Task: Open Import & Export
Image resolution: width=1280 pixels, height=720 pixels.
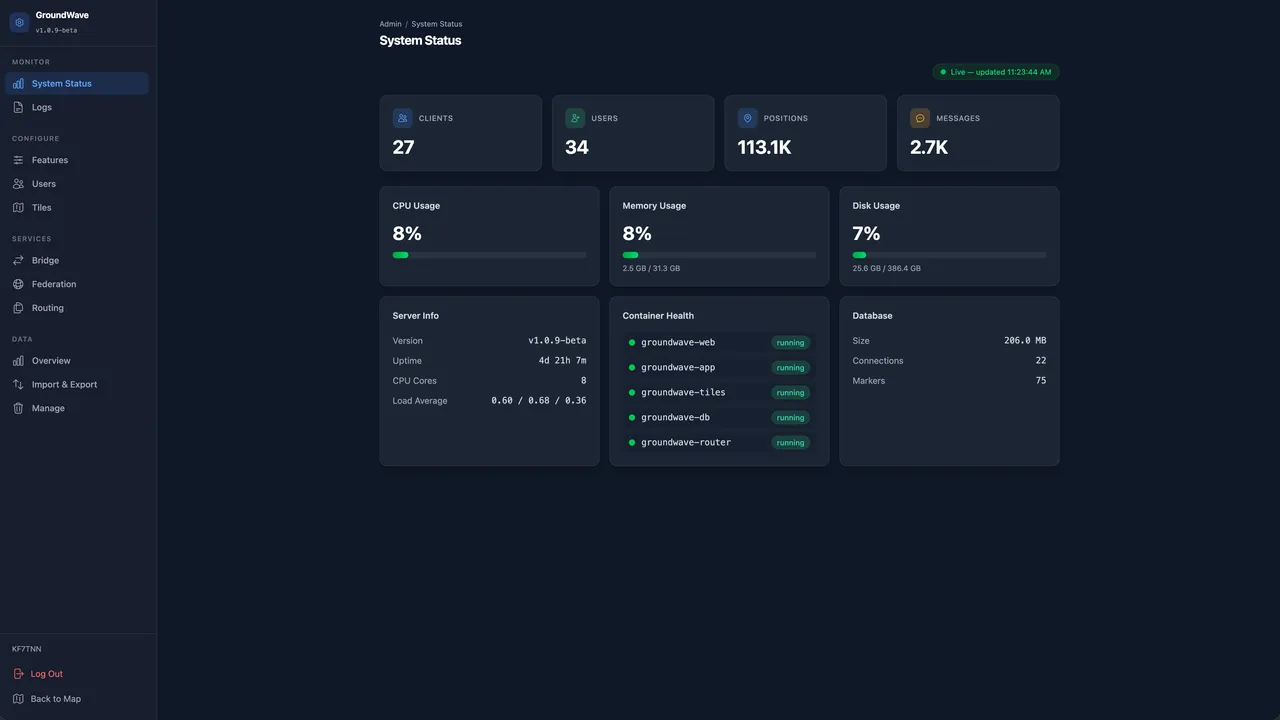Action: click(77, 385)
